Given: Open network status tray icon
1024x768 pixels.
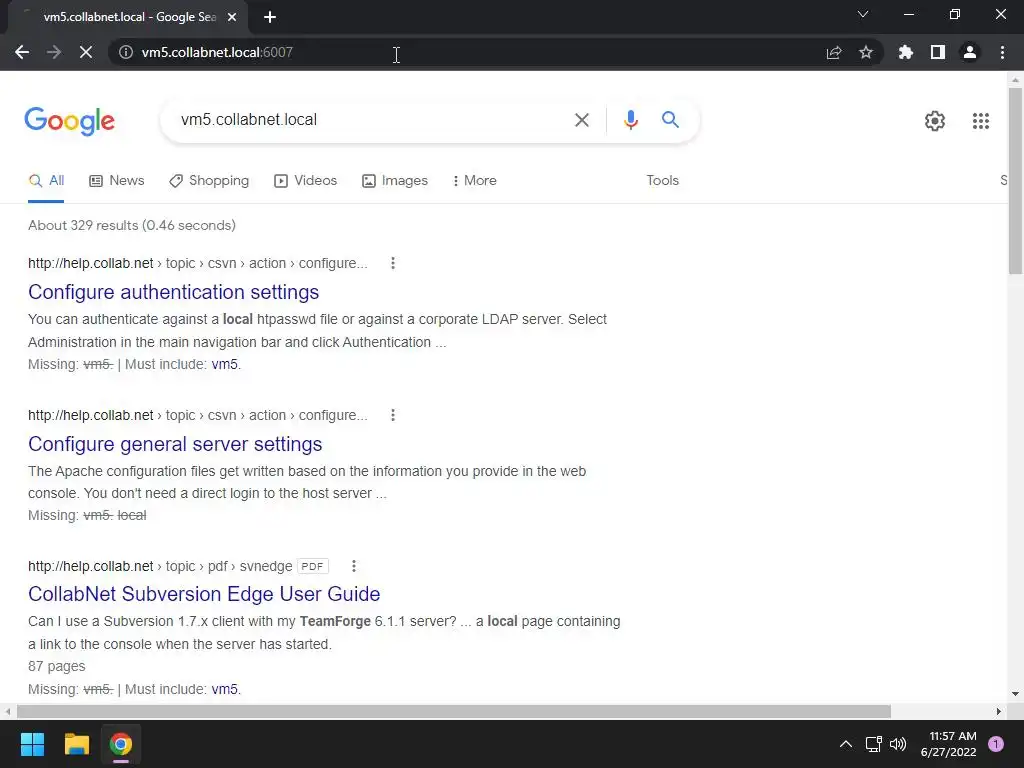Looking at the screenshot, I should [873, 744].
